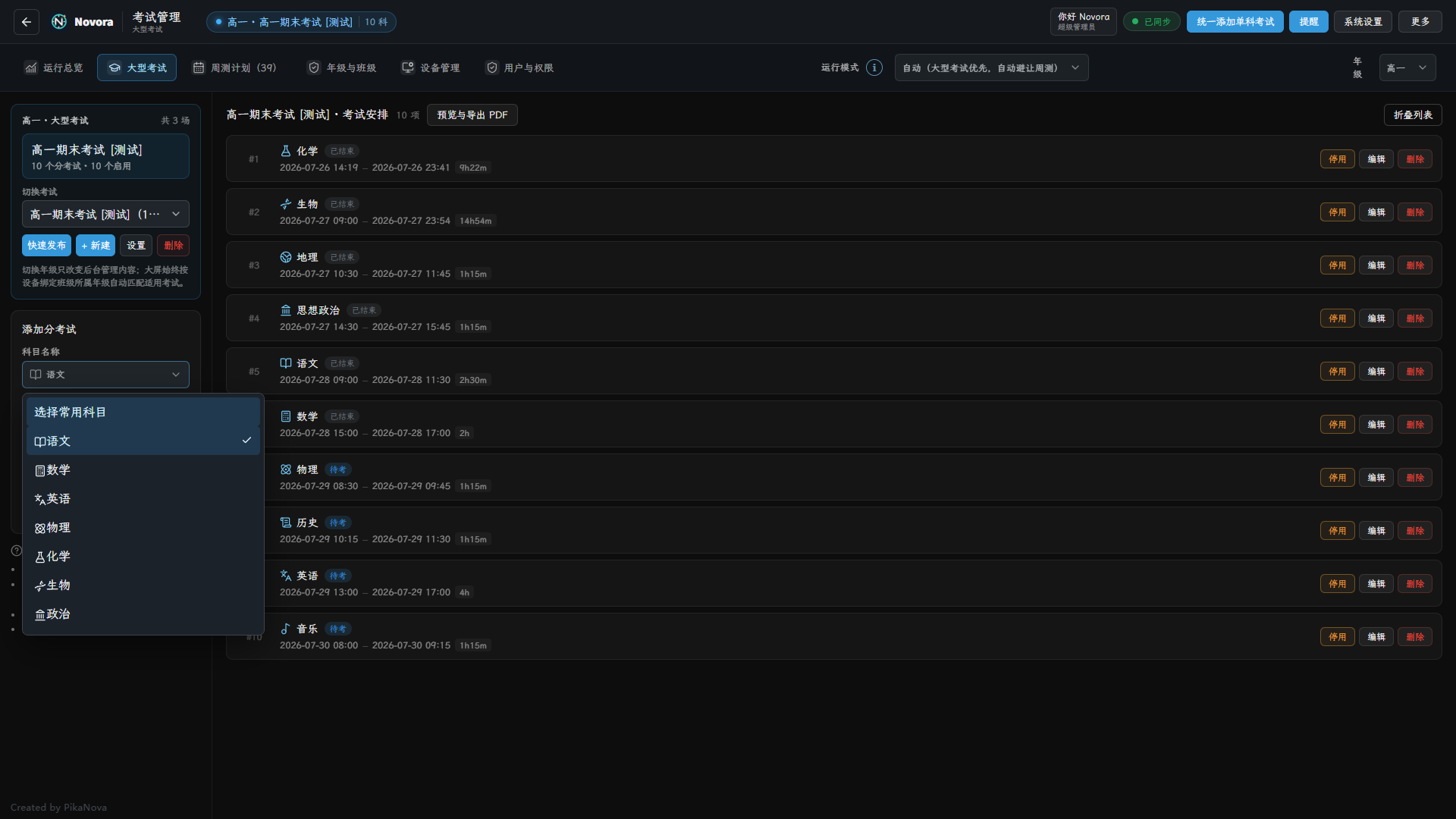Click the music note icon beside 音乐
The height and width of the screenshot is (819, 1456).
(286, 629)
